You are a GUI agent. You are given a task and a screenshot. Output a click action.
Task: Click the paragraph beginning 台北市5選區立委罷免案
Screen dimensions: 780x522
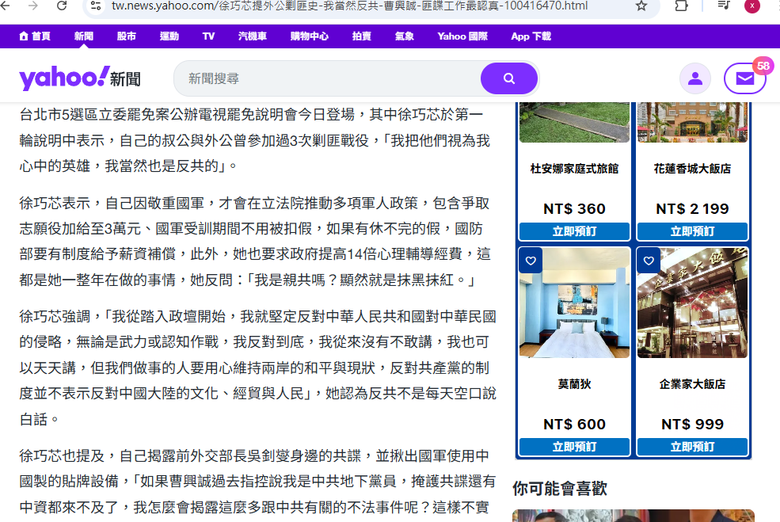(x=255, y=140)
